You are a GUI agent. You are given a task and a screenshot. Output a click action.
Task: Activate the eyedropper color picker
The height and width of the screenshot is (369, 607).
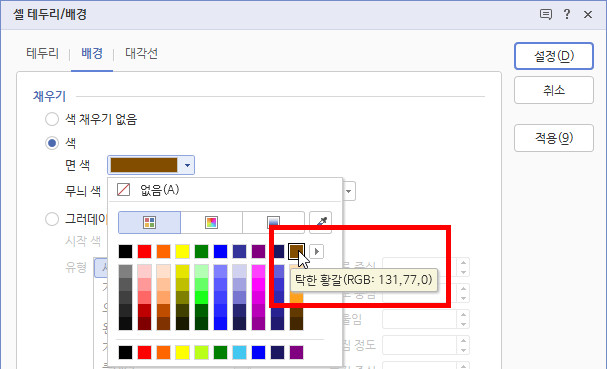pos(321,223)
